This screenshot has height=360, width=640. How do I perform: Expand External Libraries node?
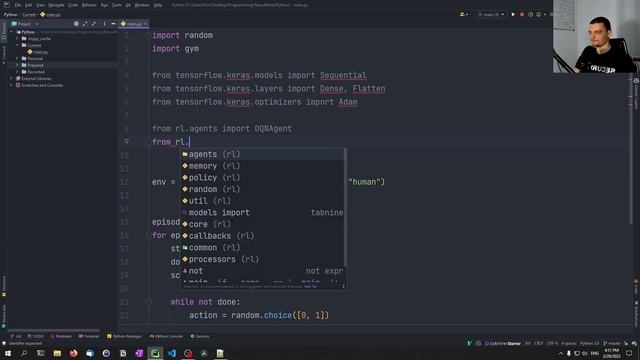pyautogui.click(x=11, y=78)
